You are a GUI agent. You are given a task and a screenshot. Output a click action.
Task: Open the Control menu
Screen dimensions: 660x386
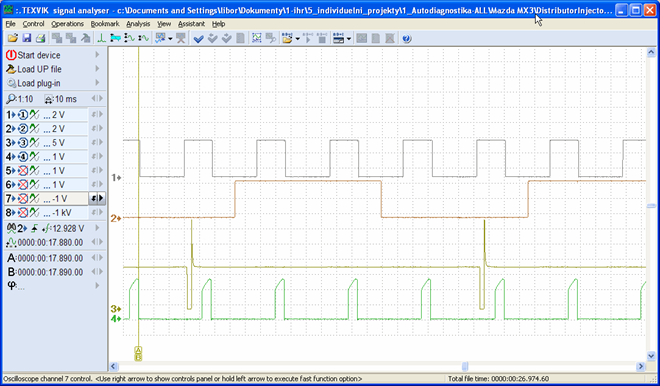click(33, 24)
